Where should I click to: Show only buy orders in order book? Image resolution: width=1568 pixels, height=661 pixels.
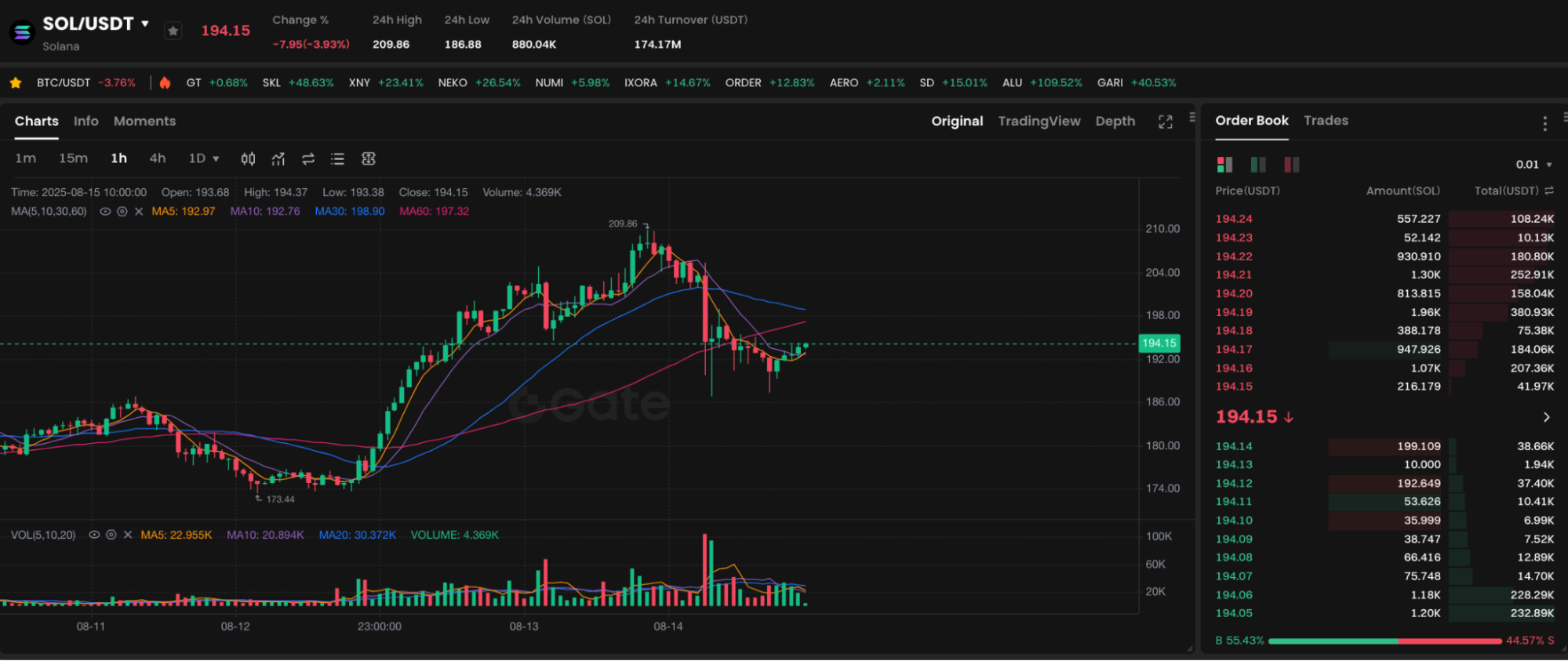coord(1258,164)
